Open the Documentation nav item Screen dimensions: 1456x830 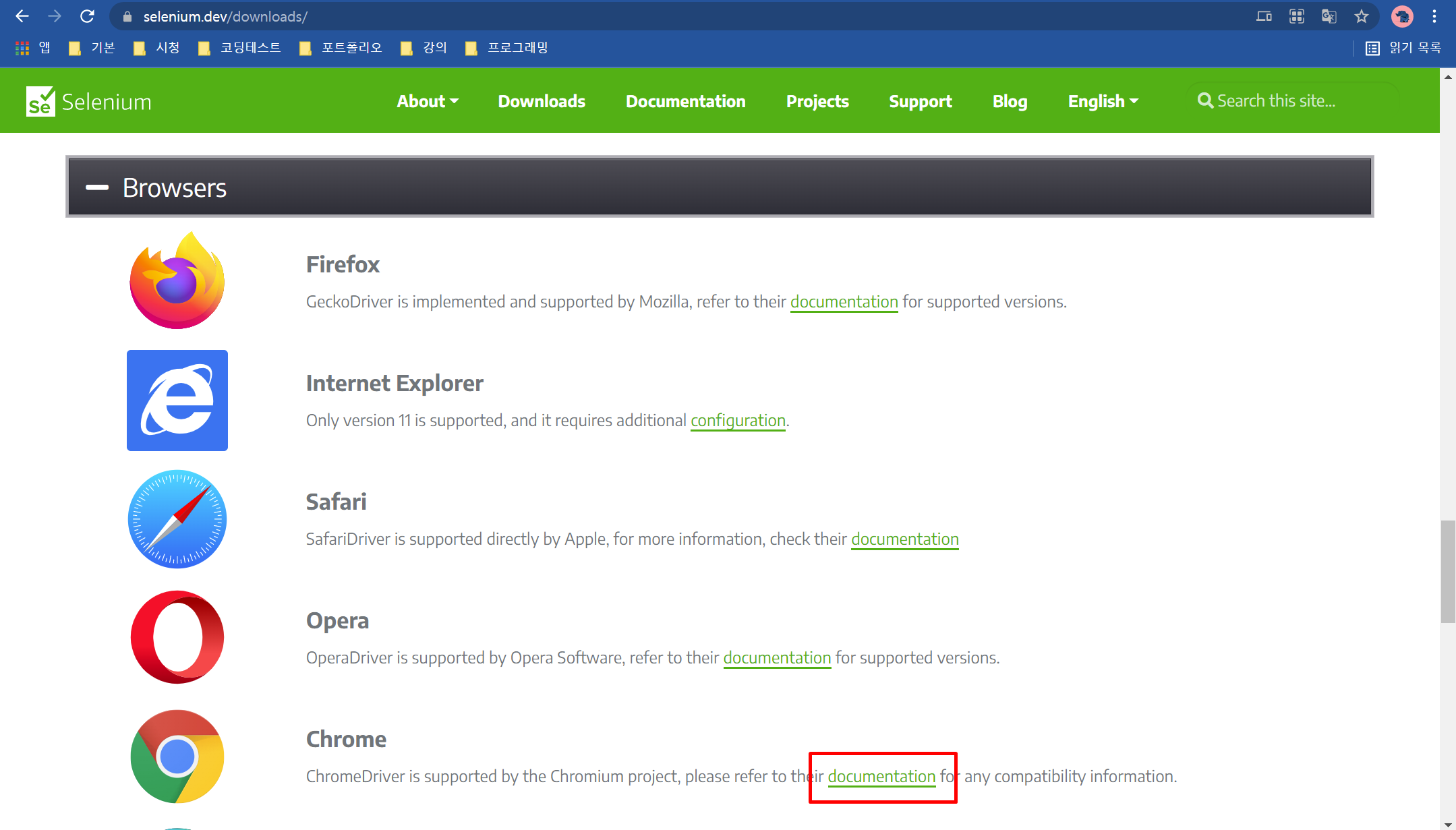point(685,101)
